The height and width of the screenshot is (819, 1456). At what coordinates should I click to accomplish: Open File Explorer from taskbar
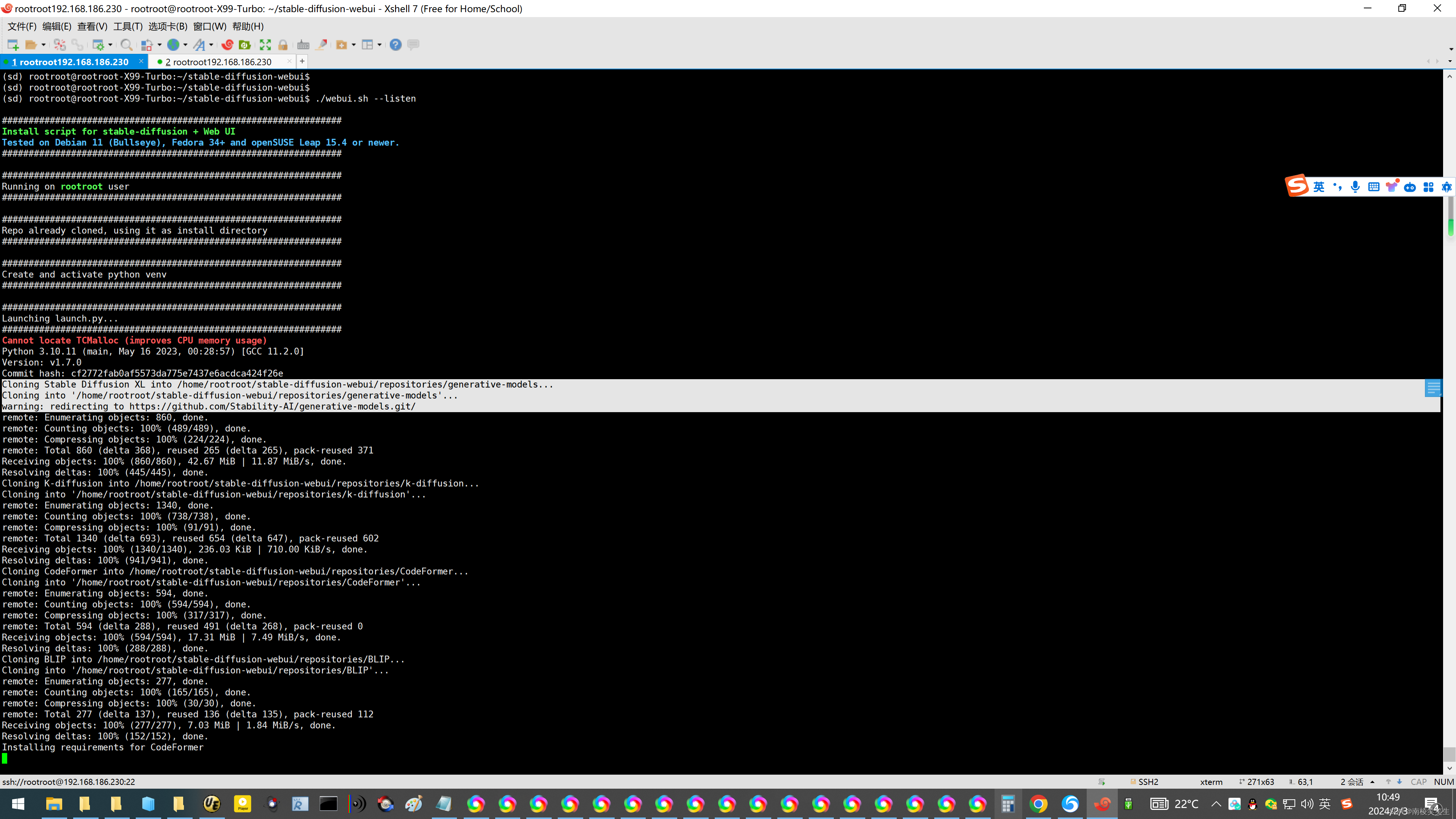tap(54, 804)
